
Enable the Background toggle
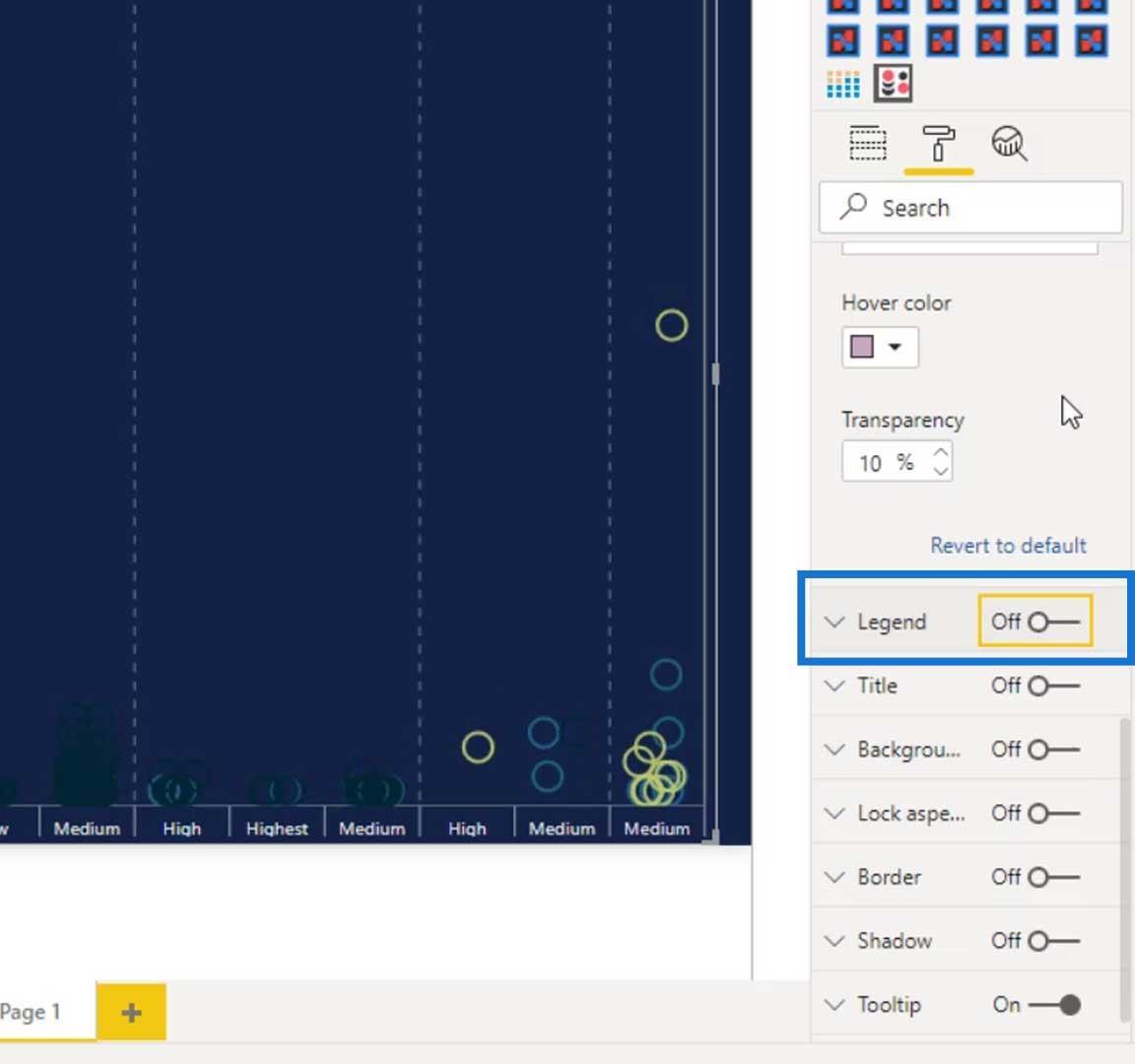(x=1053, y=749)
